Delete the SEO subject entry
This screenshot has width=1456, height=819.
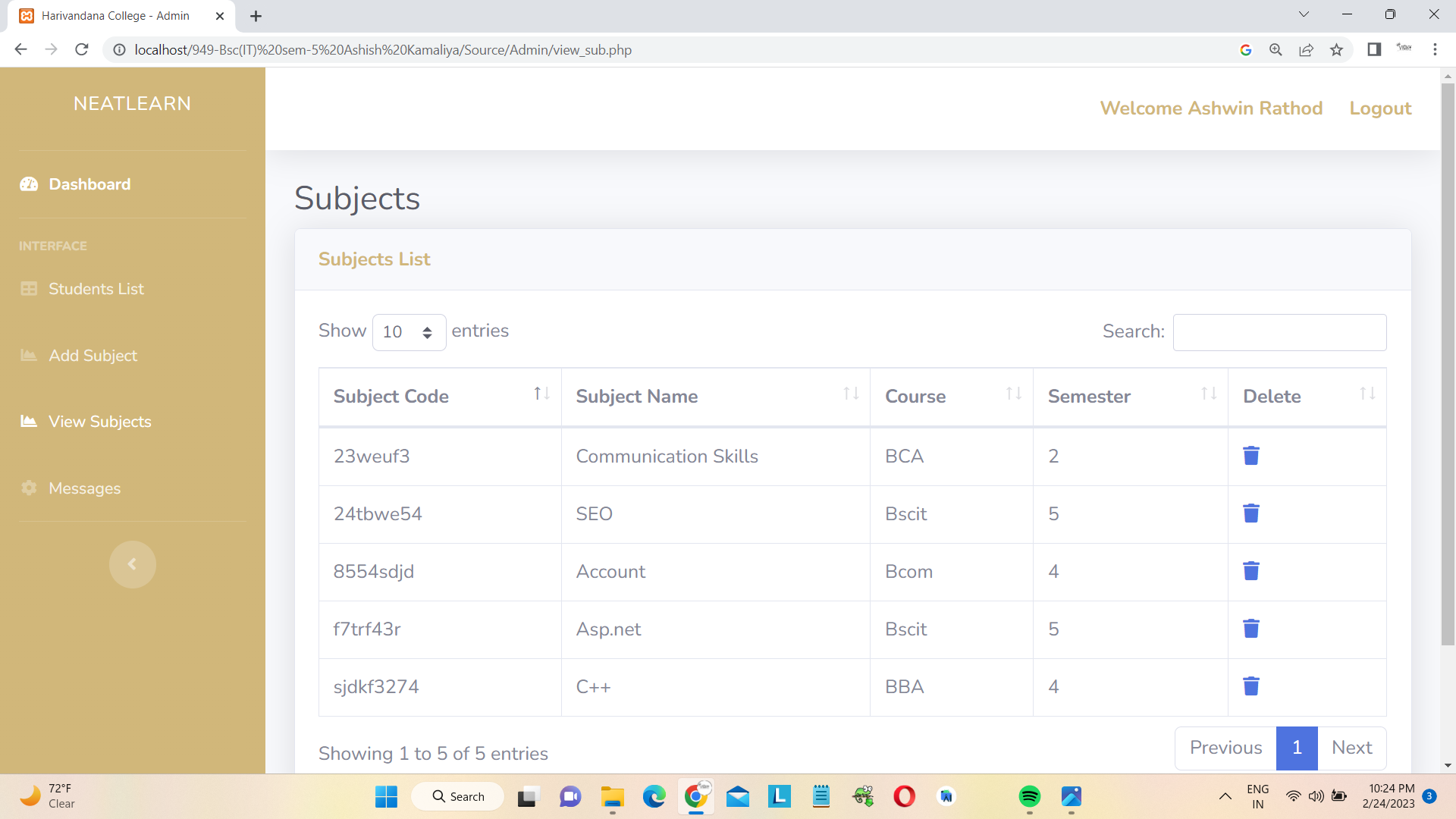1251,513
